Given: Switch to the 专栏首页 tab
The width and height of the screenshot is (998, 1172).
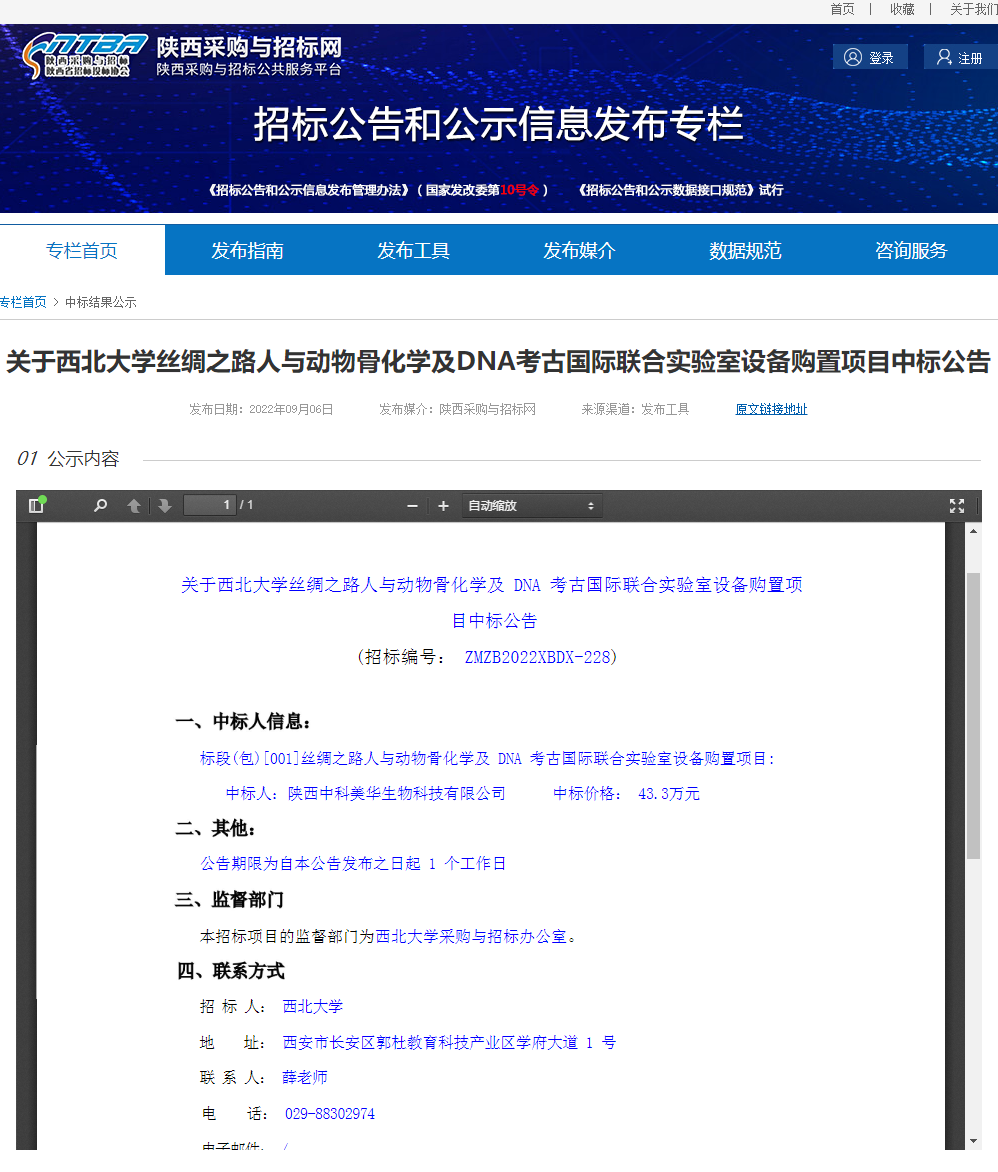Looking at the screenshot, I should (82, 250).
